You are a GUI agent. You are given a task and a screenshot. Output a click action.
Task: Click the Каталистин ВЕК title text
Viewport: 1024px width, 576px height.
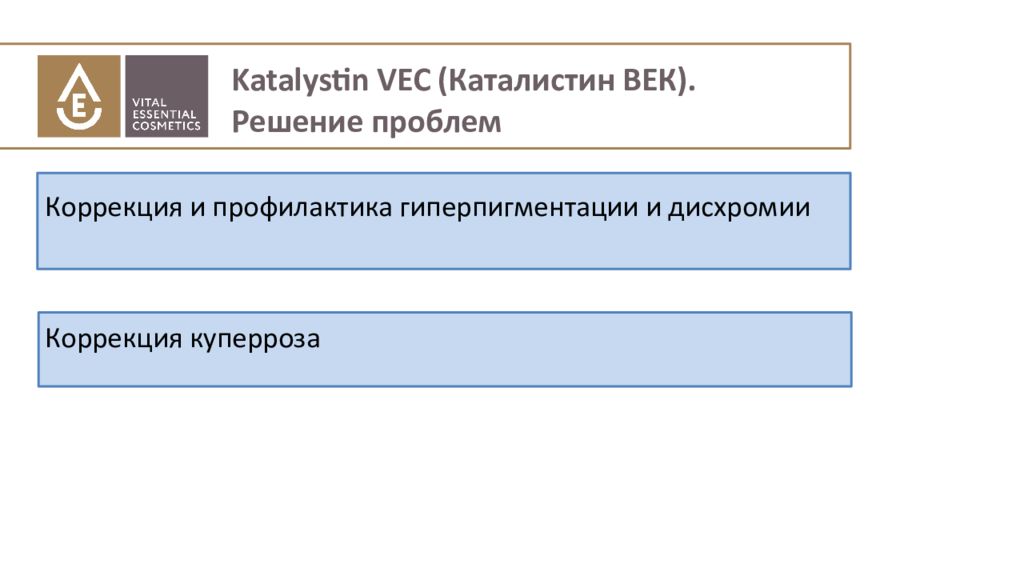pos(566,81)
